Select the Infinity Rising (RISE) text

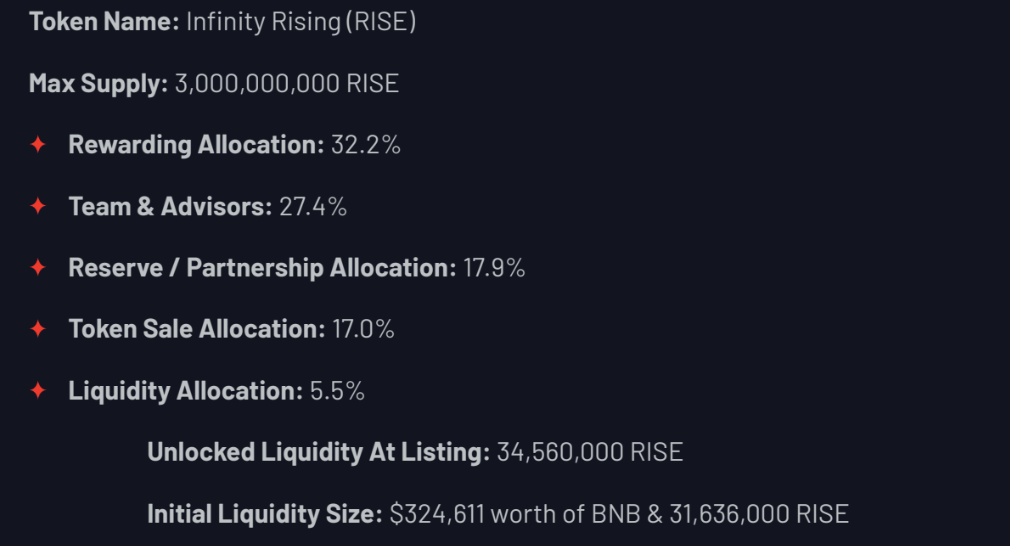[x=301, y=21]
